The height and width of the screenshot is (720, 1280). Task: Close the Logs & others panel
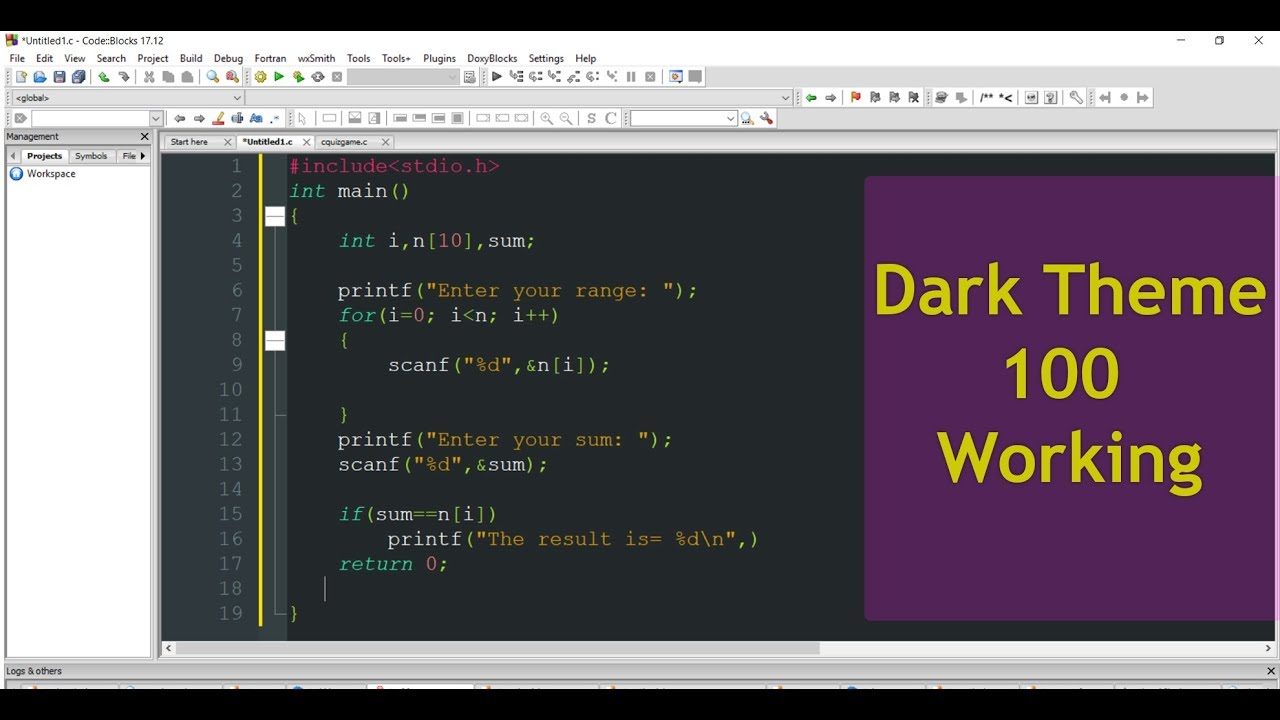point(1271,671)
